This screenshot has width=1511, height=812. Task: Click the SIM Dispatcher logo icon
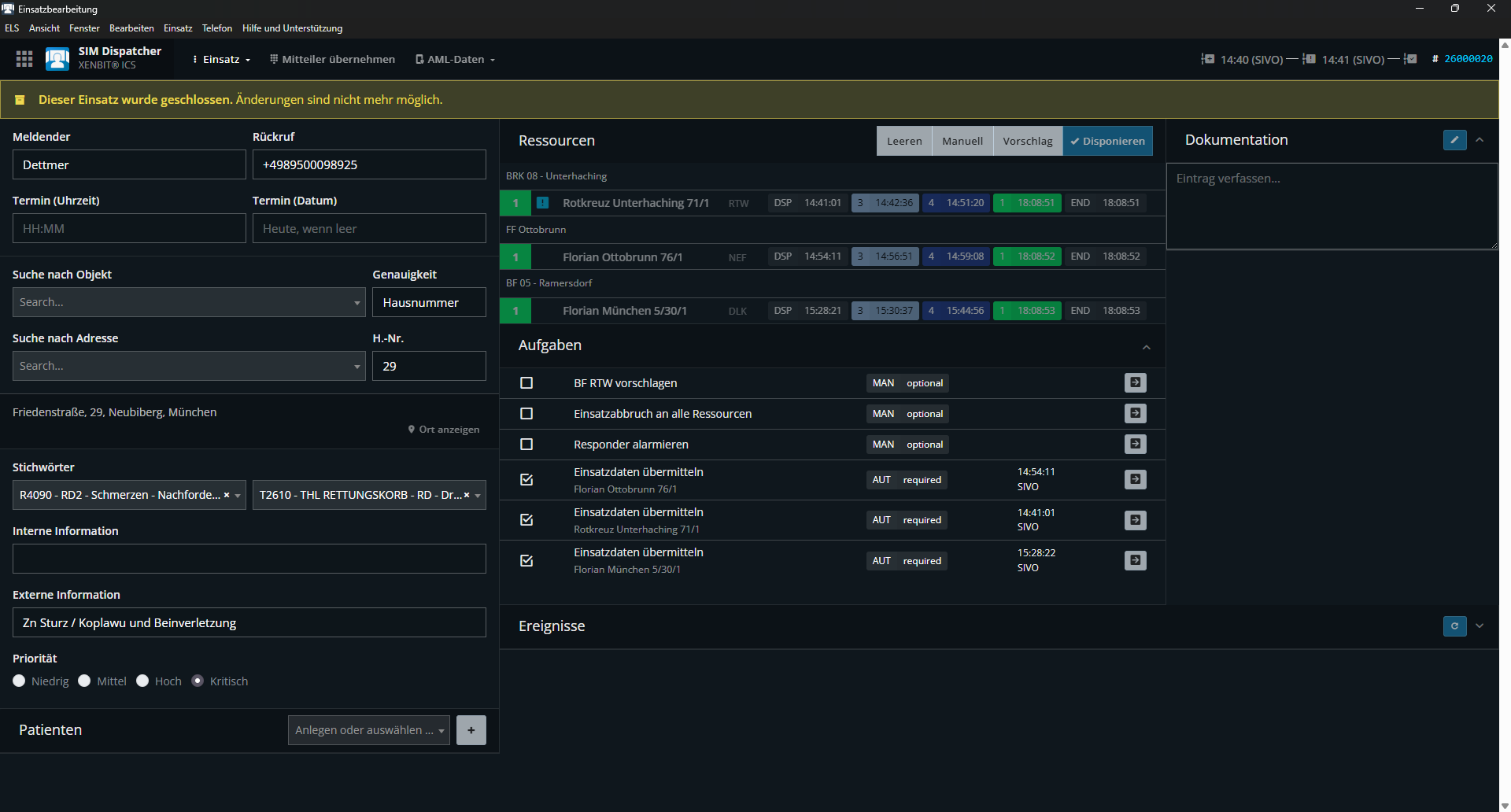point(57,59)
